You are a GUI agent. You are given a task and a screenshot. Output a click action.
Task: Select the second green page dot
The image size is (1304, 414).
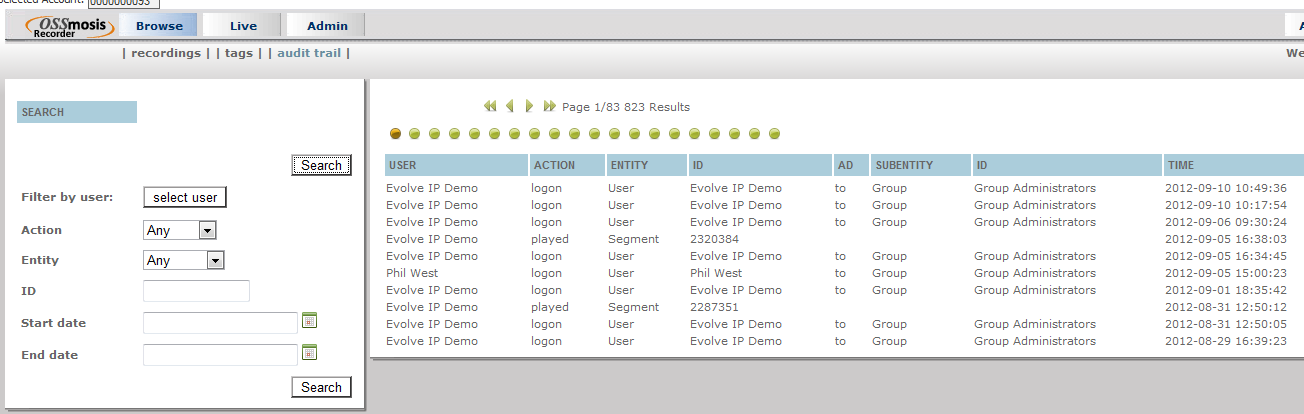click(x=415, y=133)
